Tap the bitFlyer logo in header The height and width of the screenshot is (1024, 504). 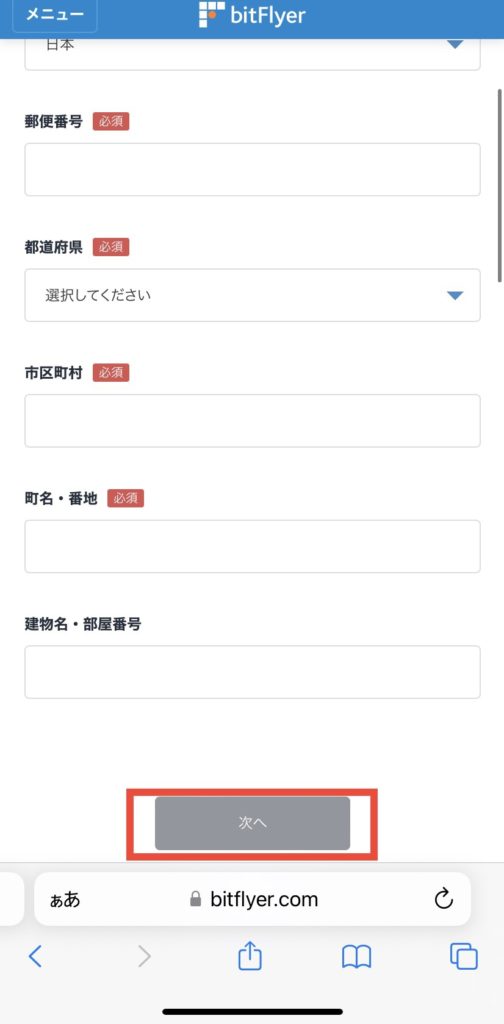point(252,14)
